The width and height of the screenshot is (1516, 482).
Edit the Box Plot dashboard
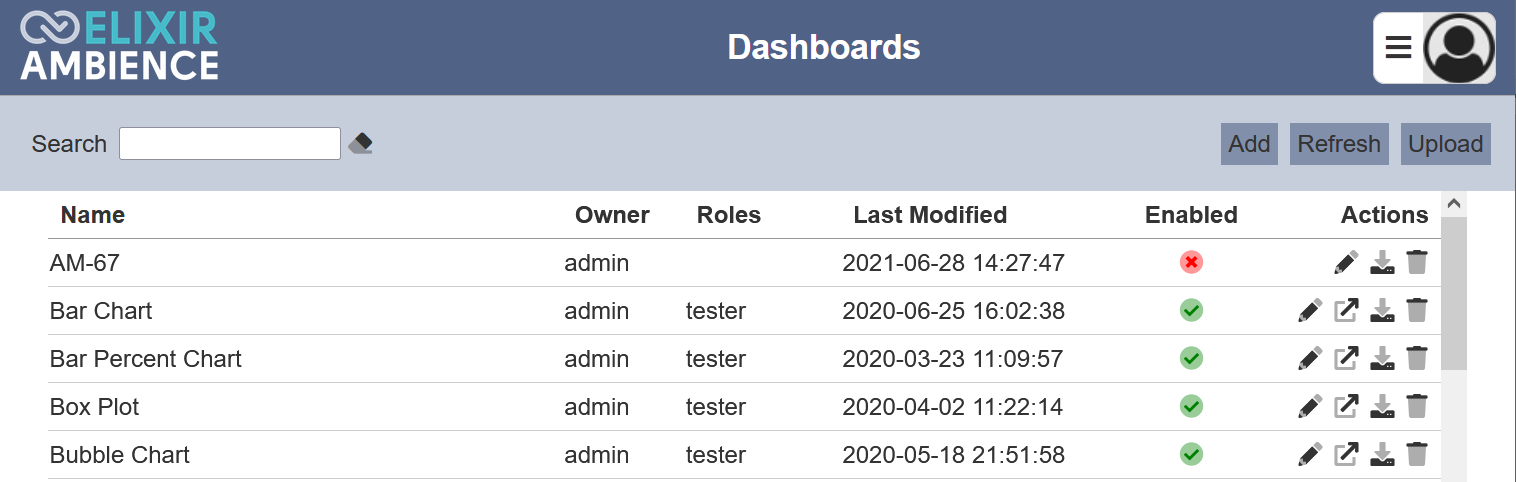1310,407
